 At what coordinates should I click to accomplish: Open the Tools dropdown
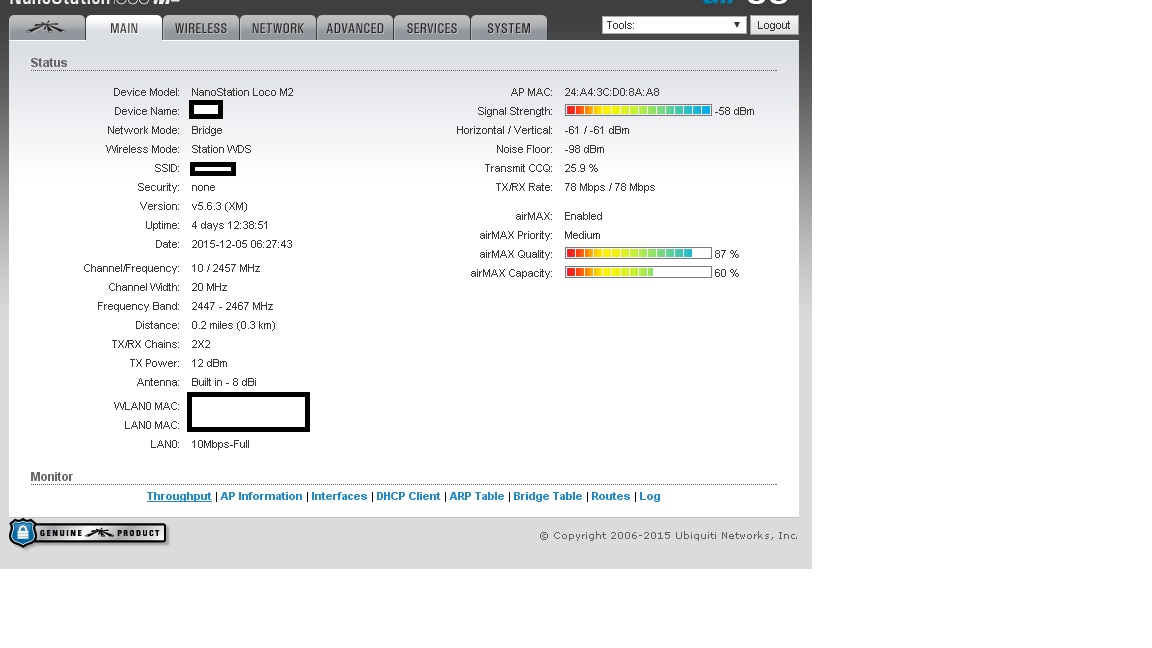[674, 25]
